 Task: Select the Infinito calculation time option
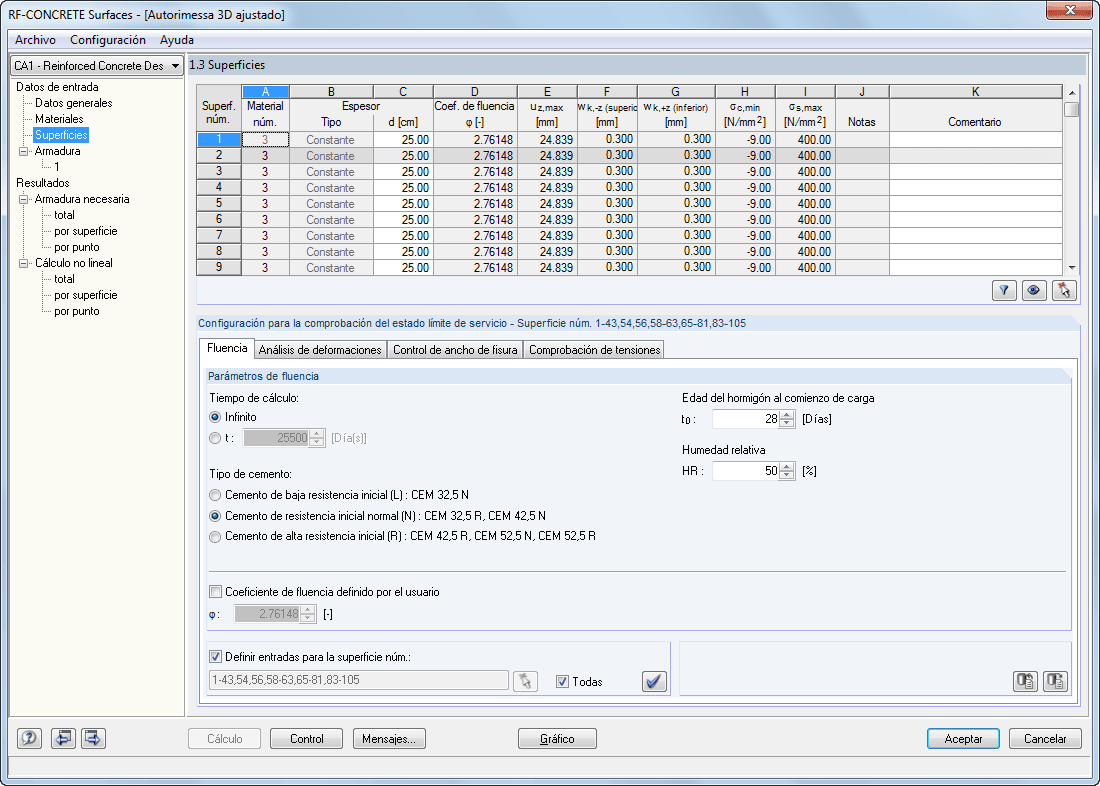click(x=215, y=417)
